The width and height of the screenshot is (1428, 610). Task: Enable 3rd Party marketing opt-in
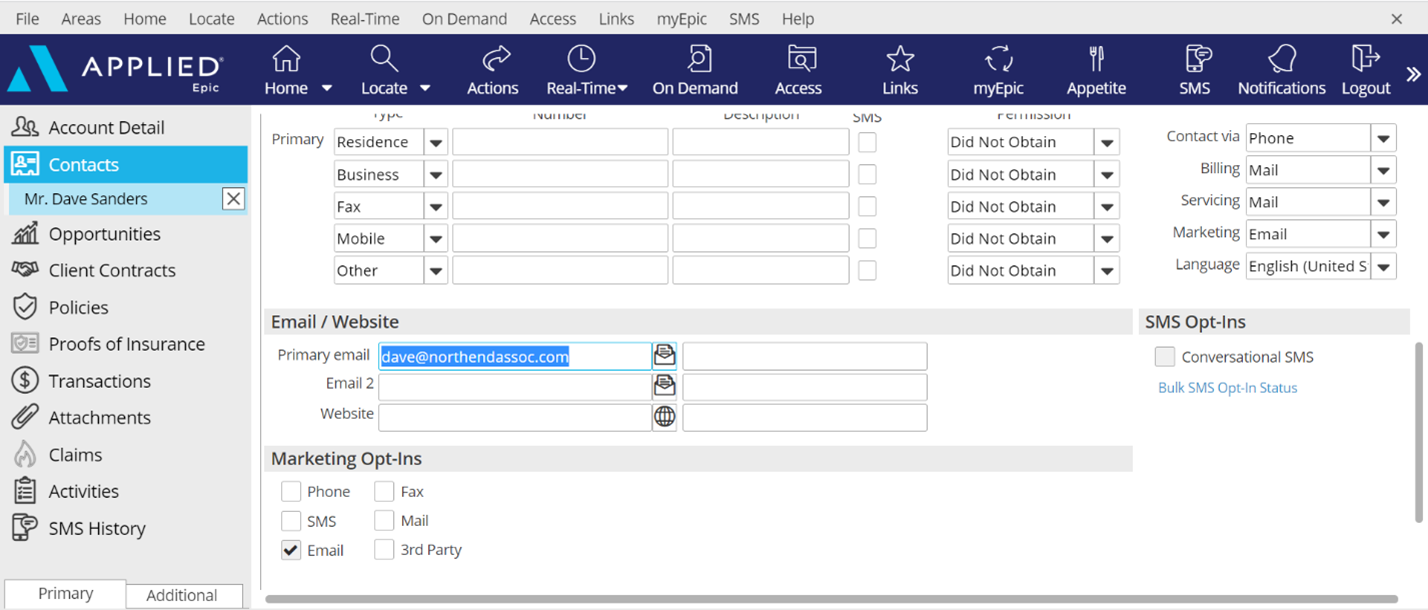pos(384,549)
